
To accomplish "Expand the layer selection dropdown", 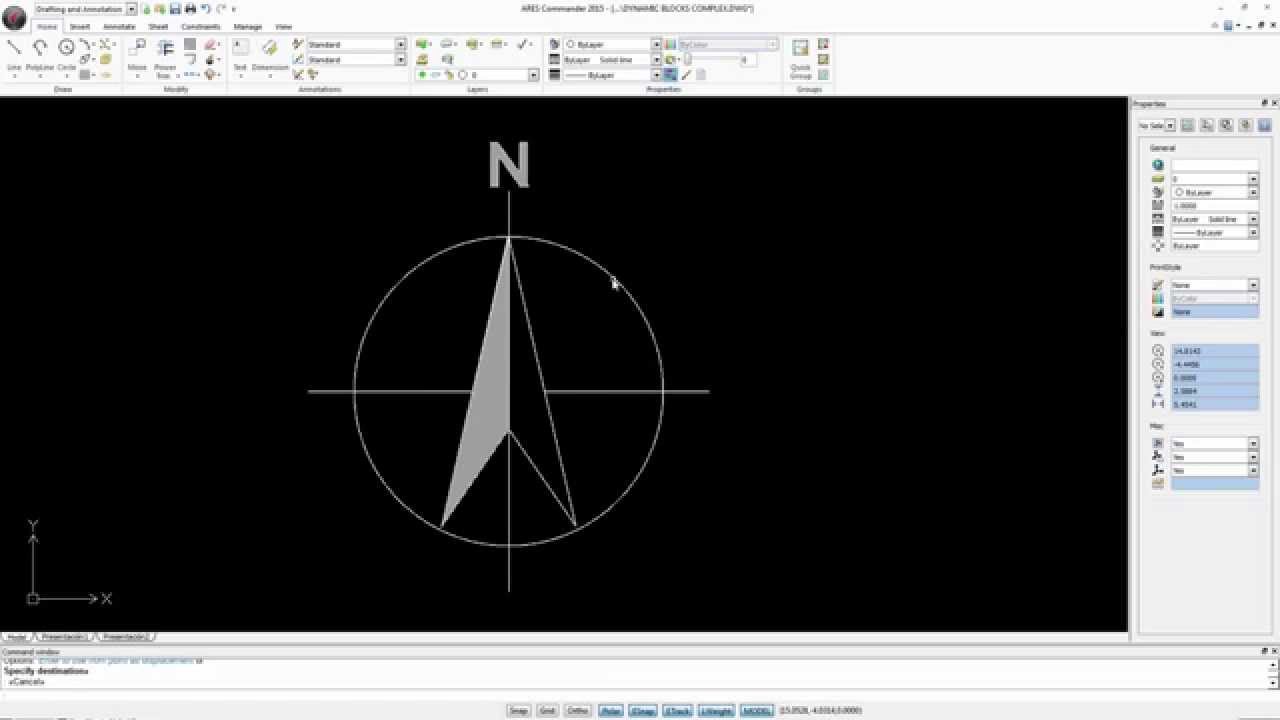I will (x=533, y=75).
